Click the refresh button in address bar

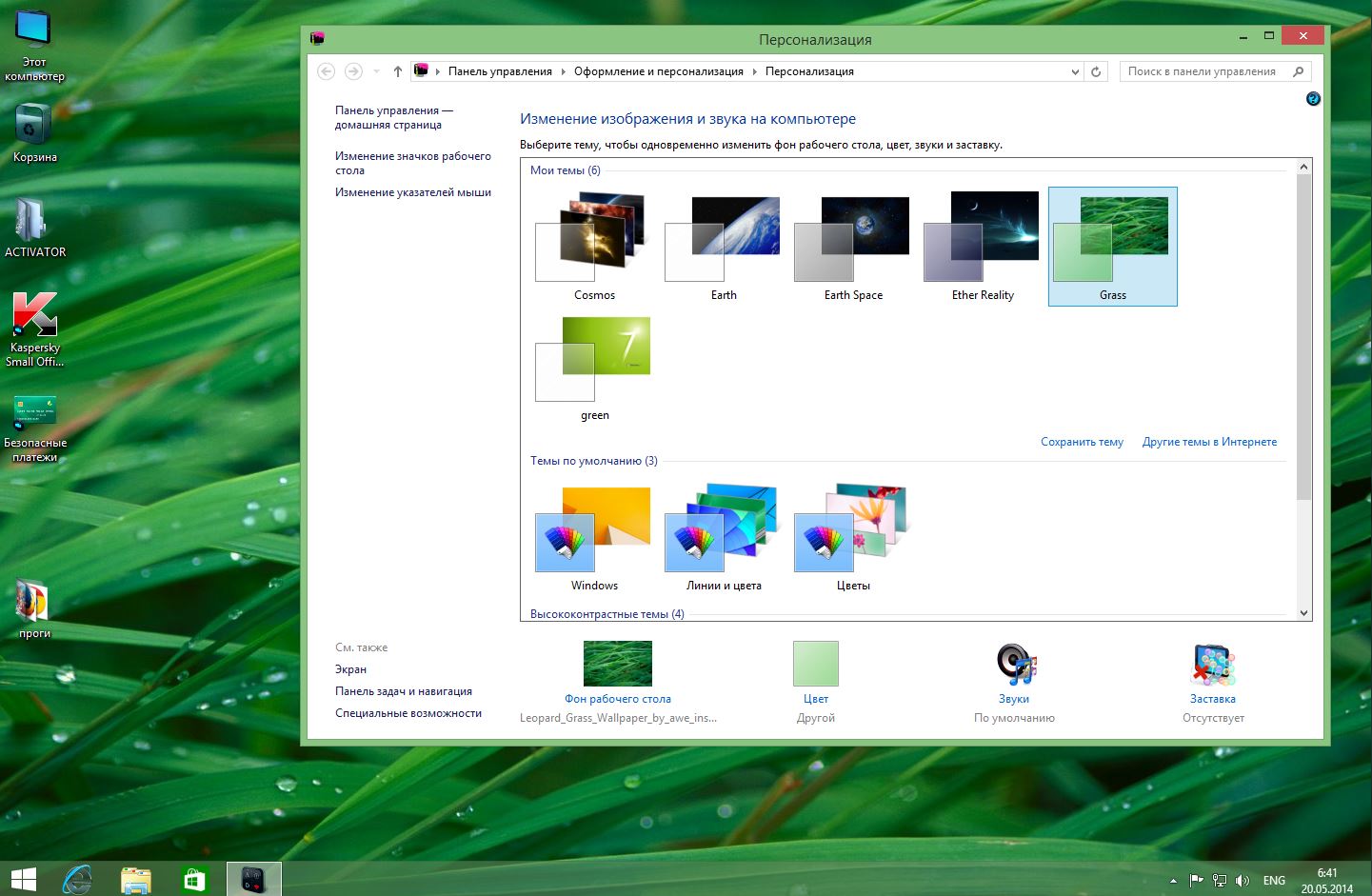coord(1096,71)
